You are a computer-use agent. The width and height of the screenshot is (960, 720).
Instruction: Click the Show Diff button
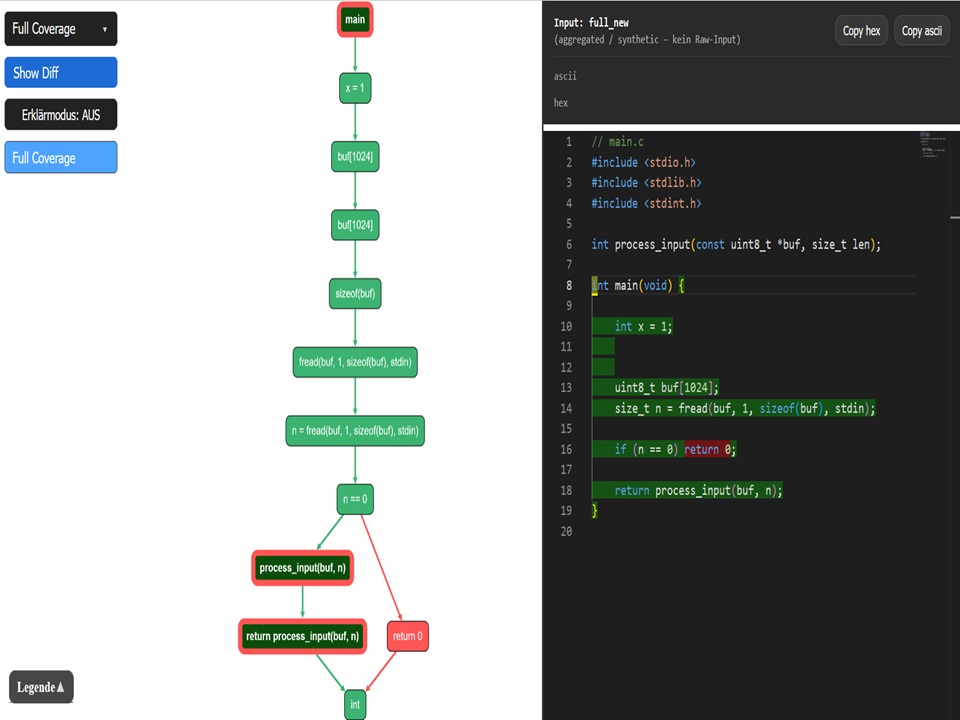[61, 73]
